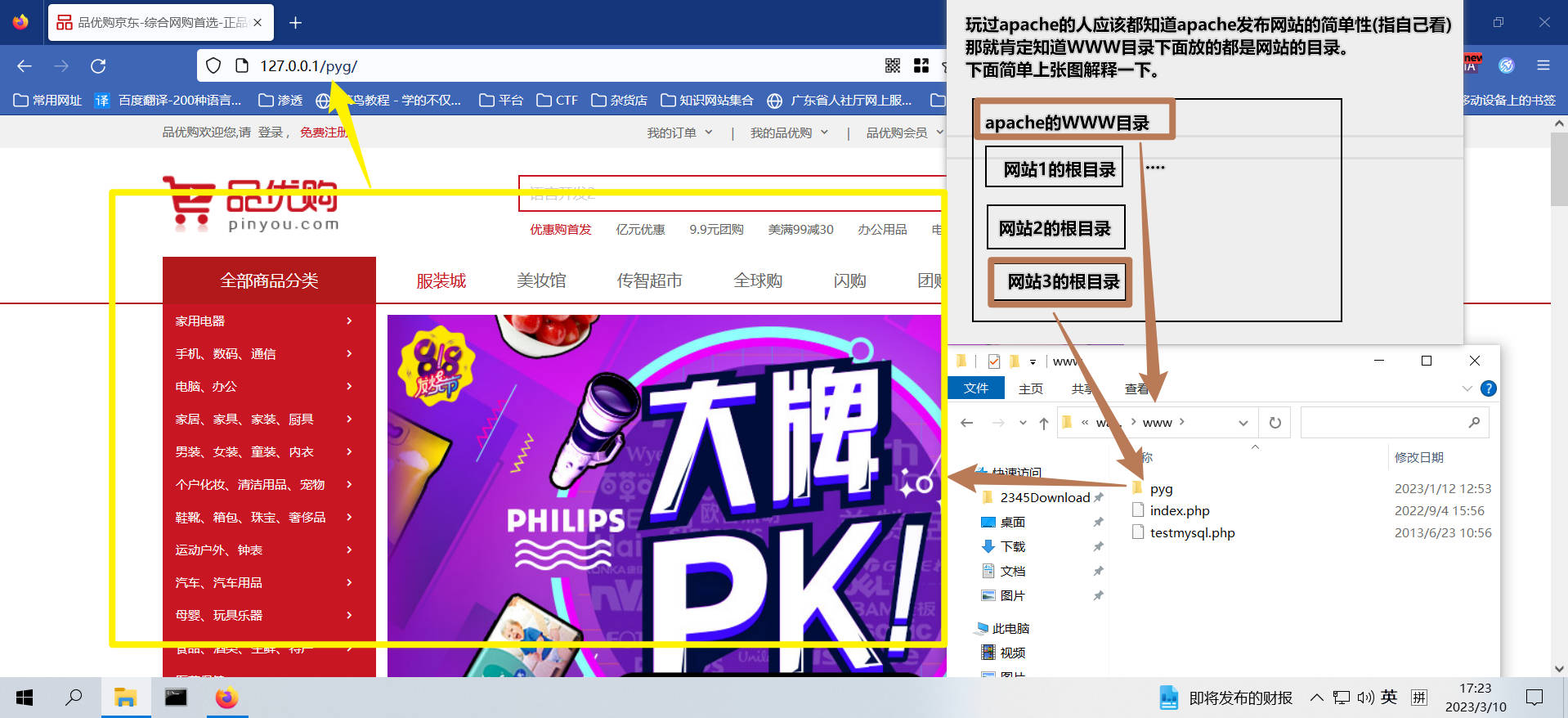The width and height of the screenshot is (1568, 718).
Task: Click 优惠购首发 hot link
Action: pyautogui.click(x=560, y=230)
